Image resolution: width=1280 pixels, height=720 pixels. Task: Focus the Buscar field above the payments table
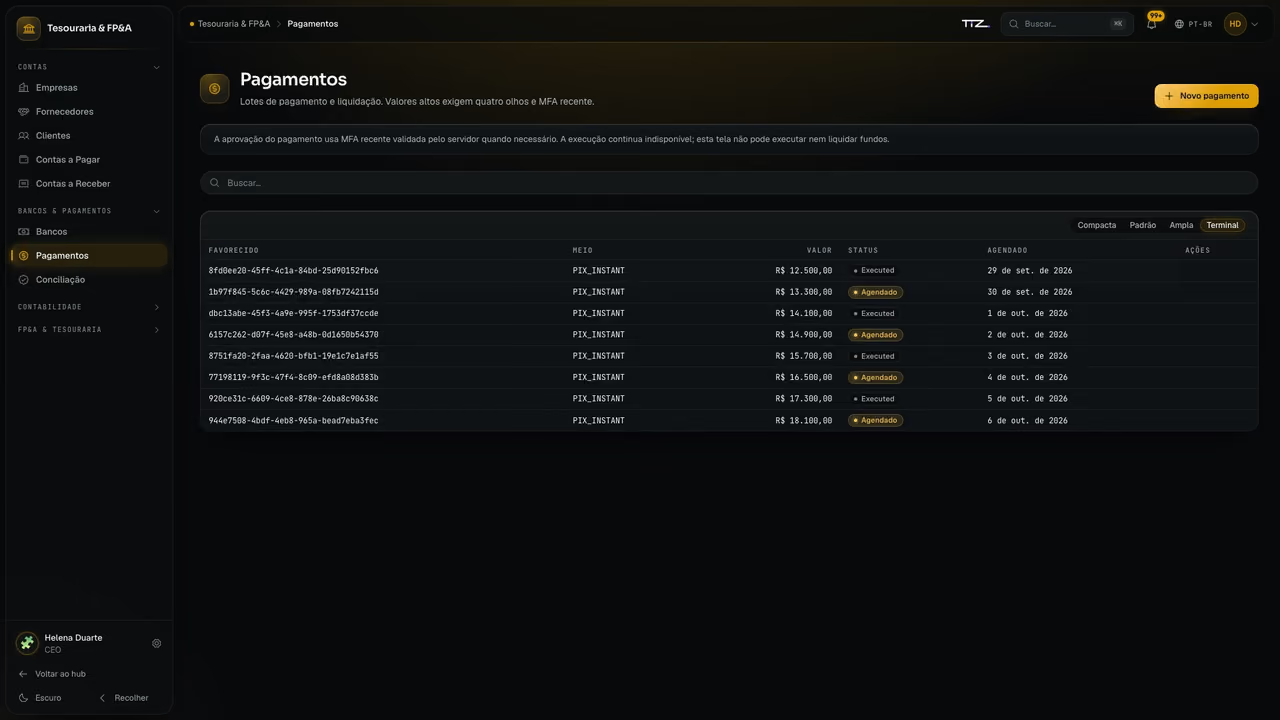729,183
